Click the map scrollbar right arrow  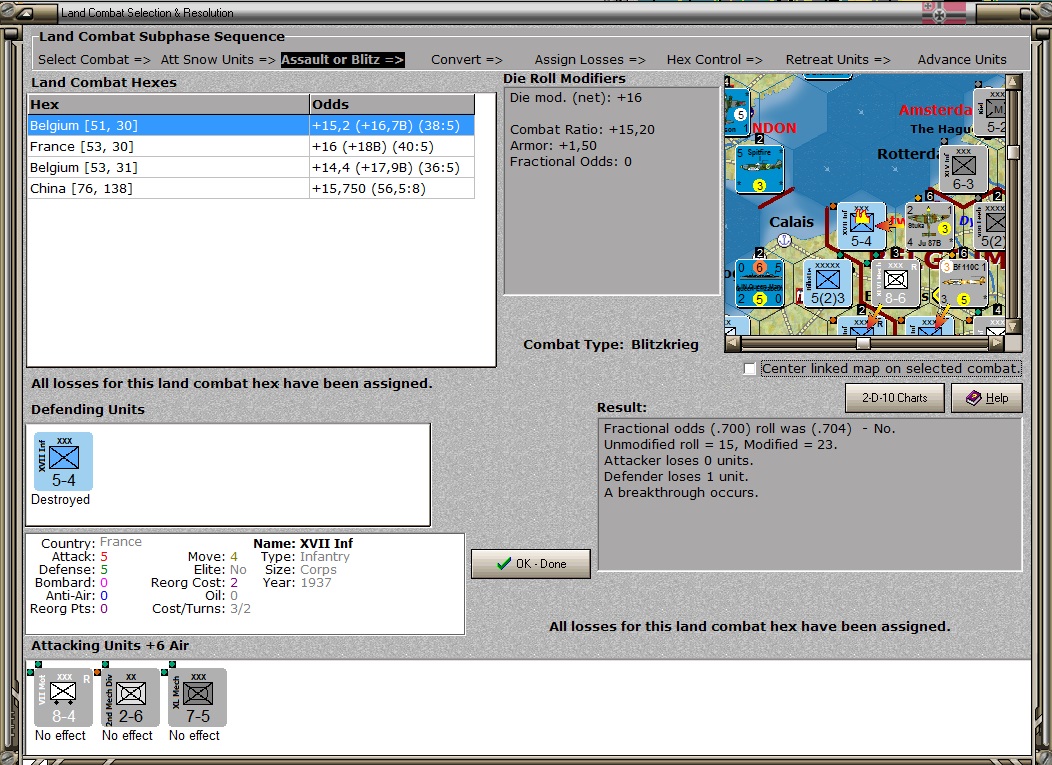click(x=997, y=343)
